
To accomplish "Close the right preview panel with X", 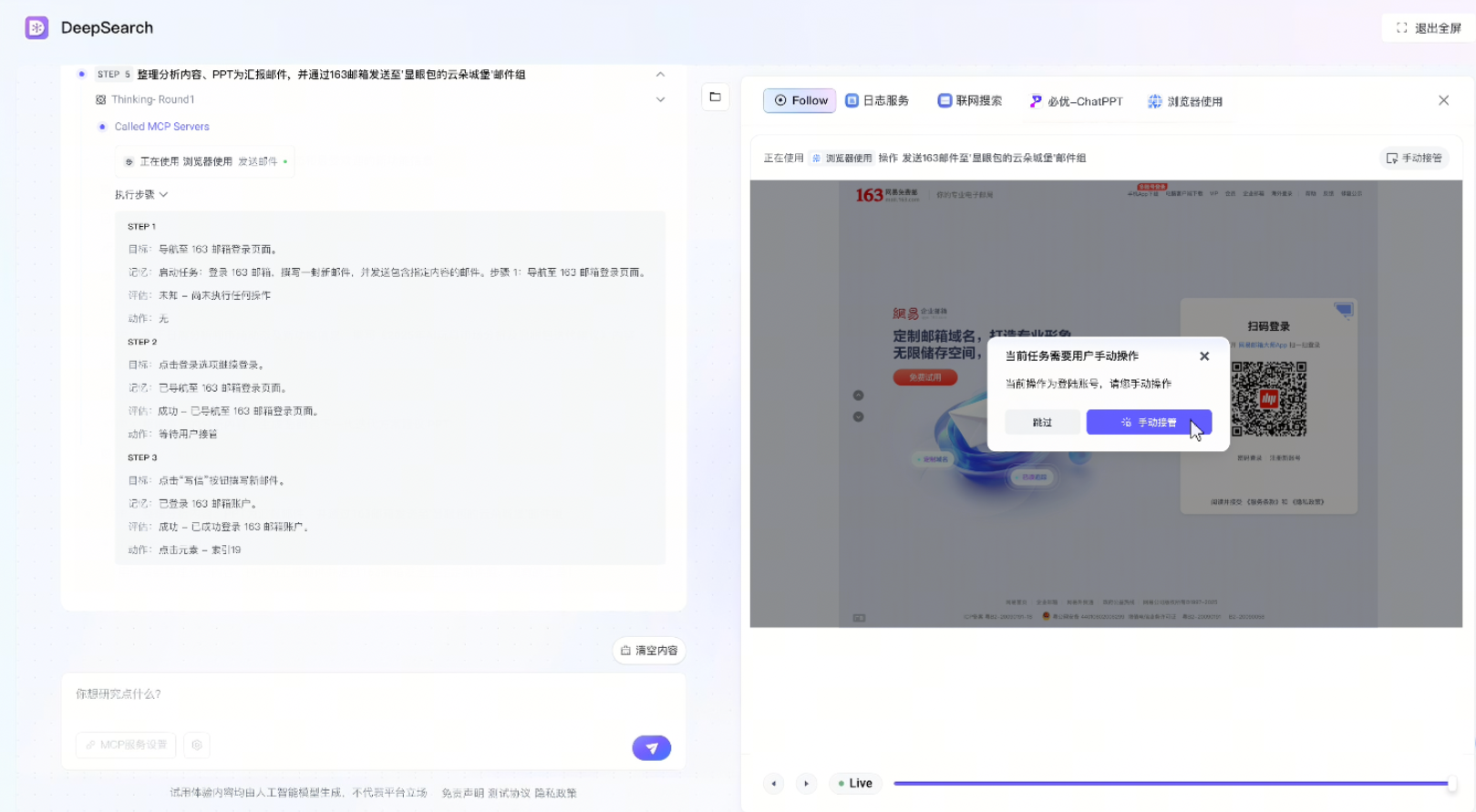I will pos(1443,100).
